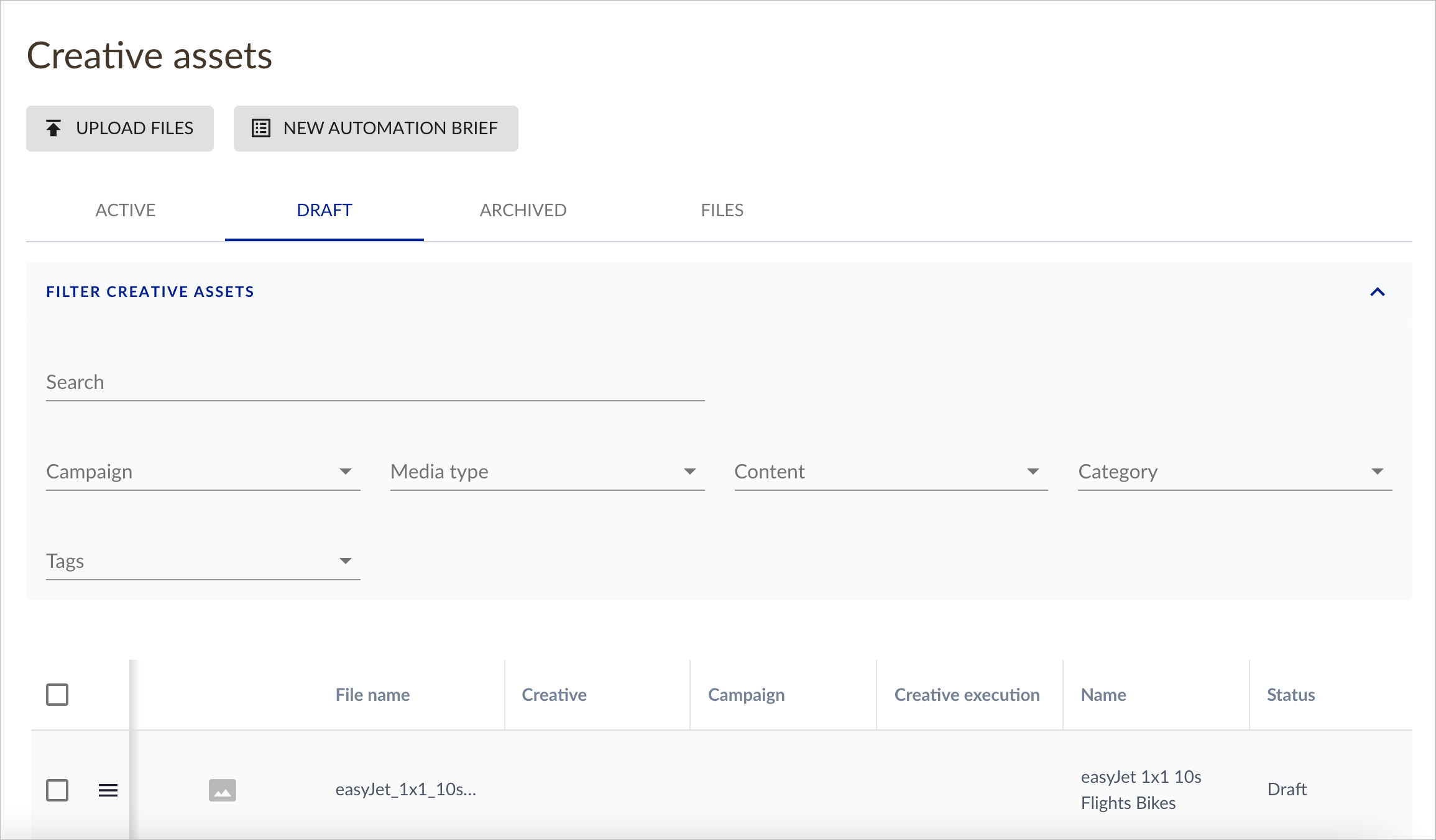This screenshot has width=1436, height=840.
Task: Click the upload arrow icon
Action: pyautogui.click(x=53, y=128)
